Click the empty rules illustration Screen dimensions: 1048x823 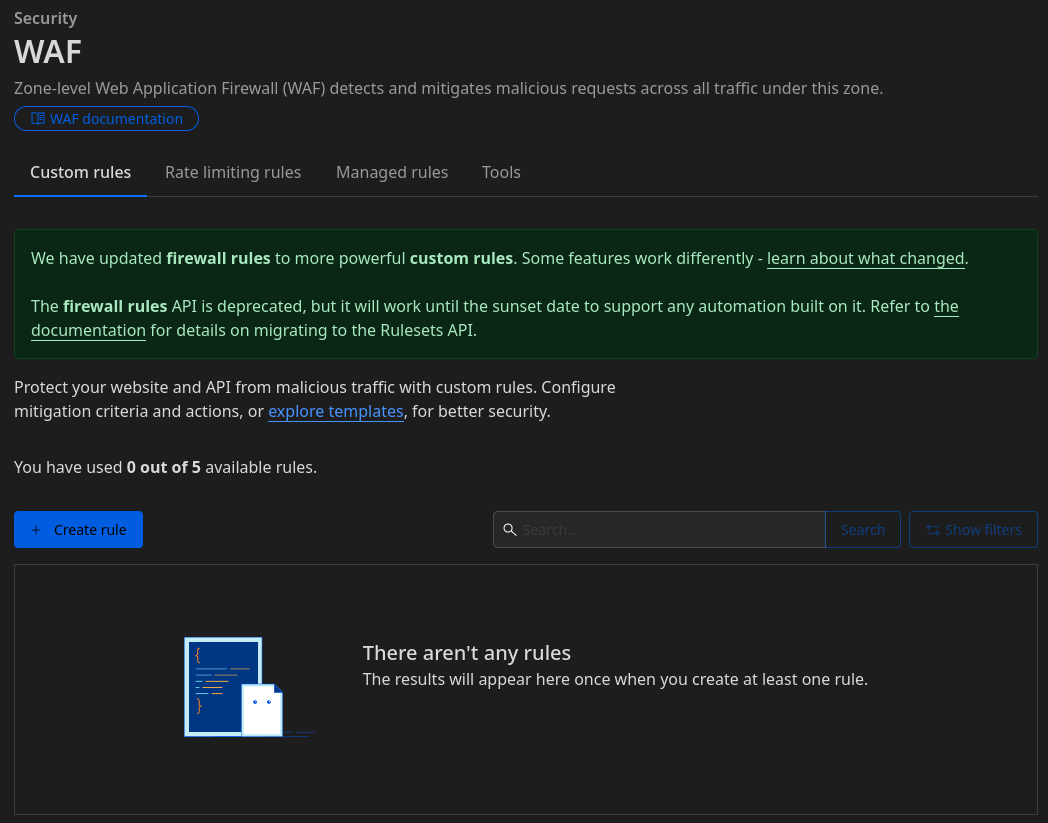coord(249,687)
